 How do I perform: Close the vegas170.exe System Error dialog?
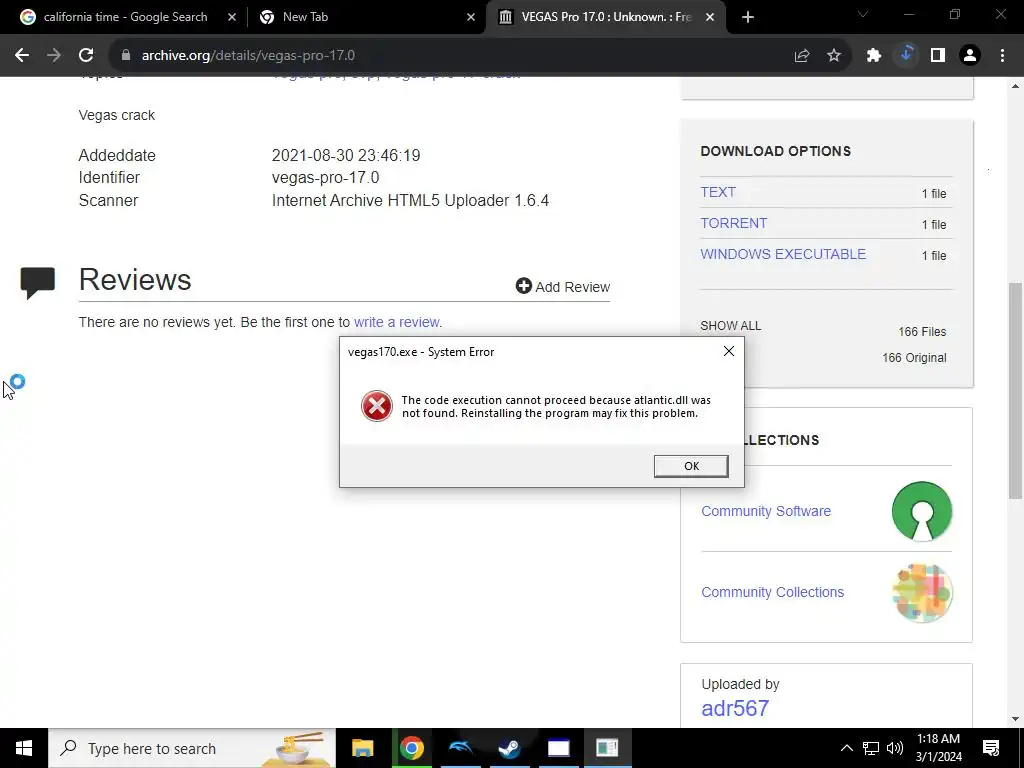tap(729, 351)
